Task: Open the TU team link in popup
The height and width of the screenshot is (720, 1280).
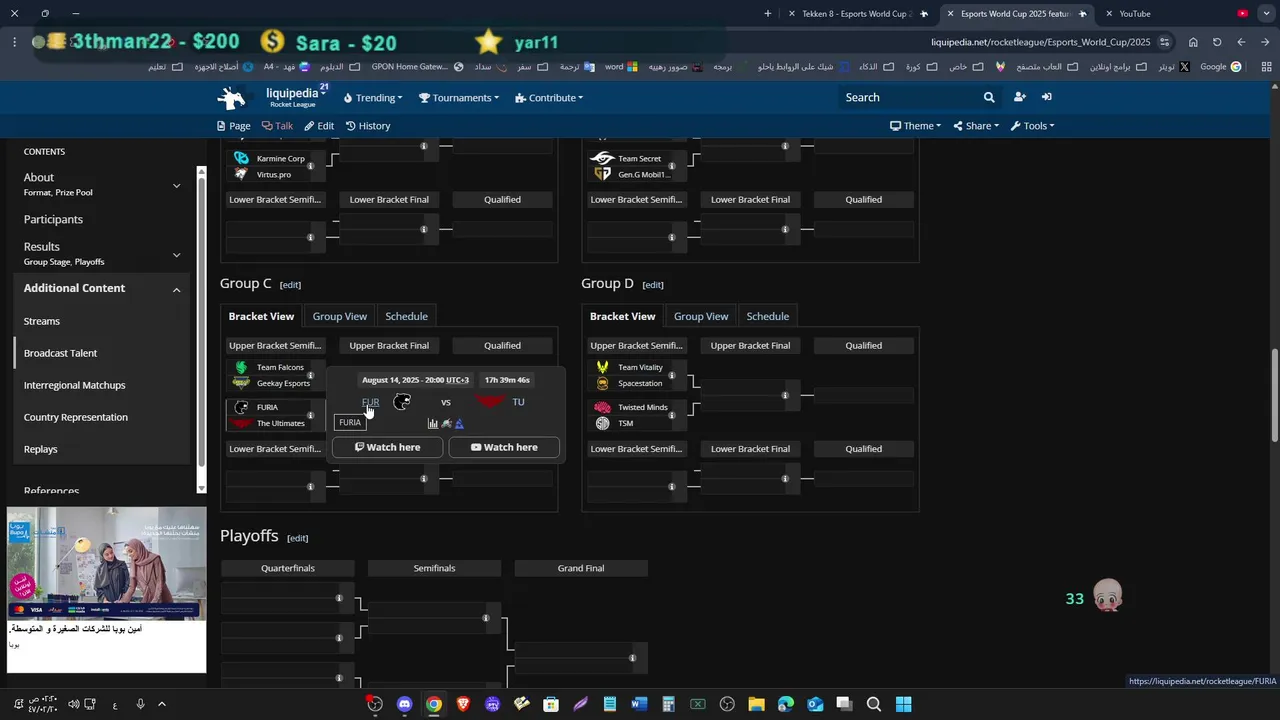Action: pos(518,402)
